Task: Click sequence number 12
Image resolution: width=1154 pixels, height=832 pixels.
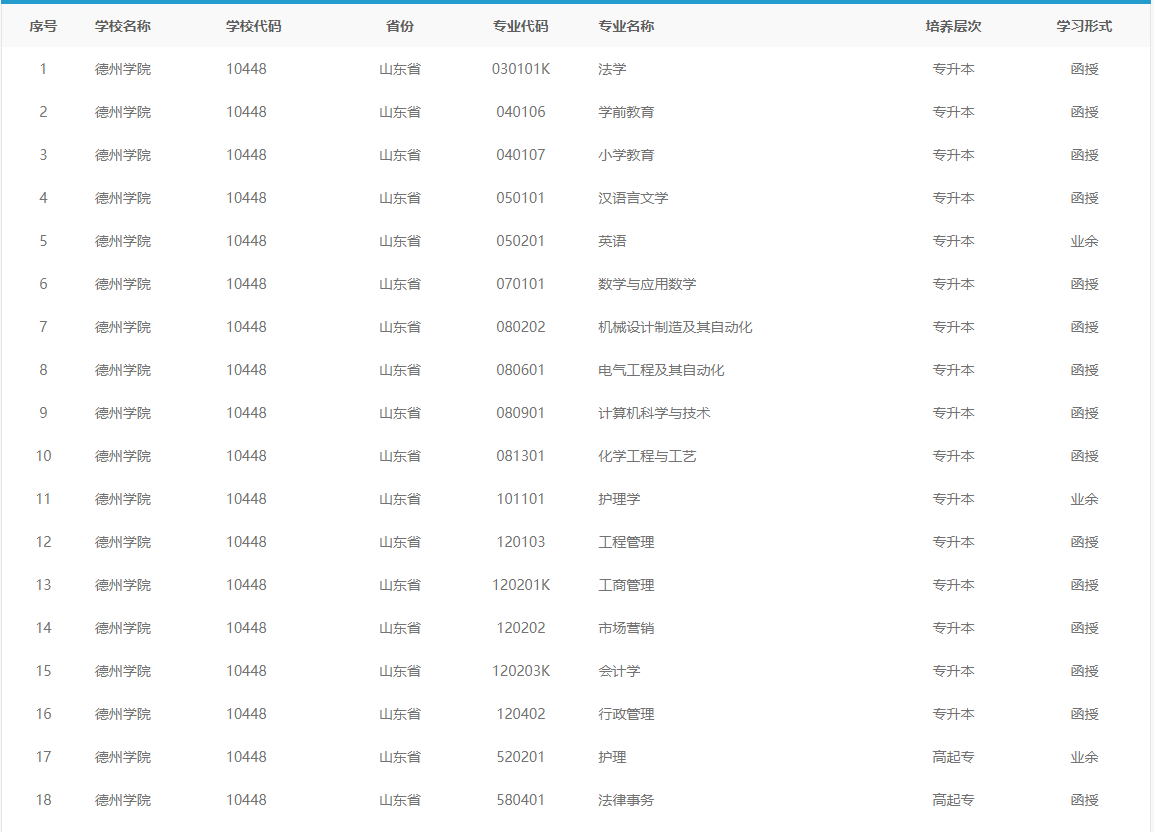Action: [x=43, y=542]
